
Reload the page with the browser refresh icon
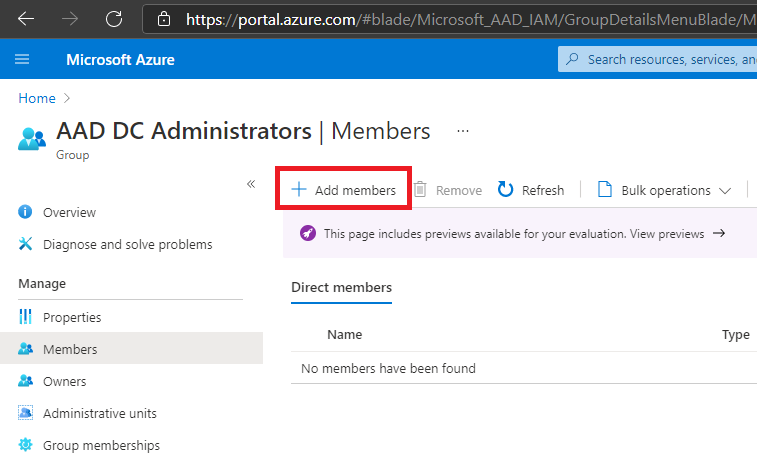click(114, 19)
